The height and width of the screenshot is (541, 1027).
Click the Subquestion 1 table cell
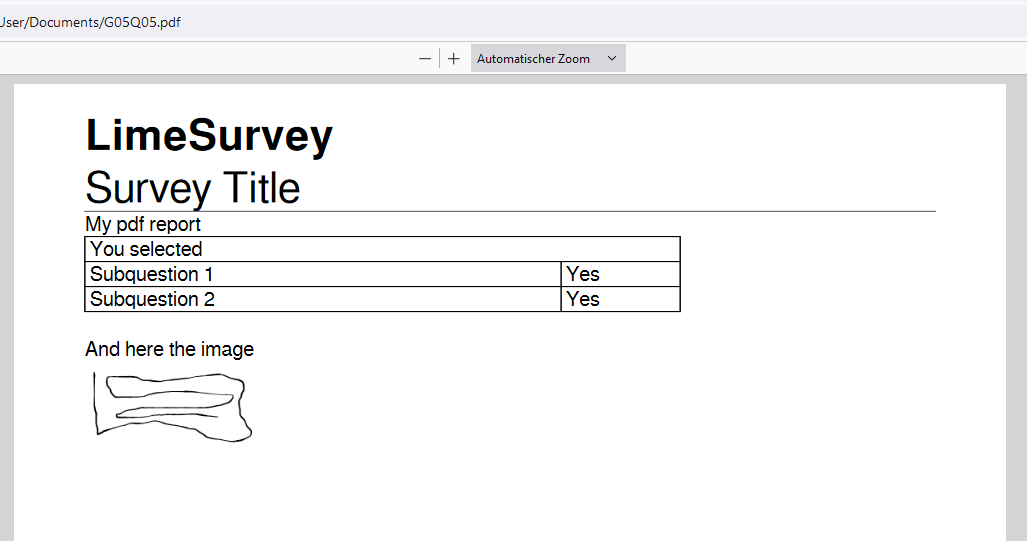[322, 274]
